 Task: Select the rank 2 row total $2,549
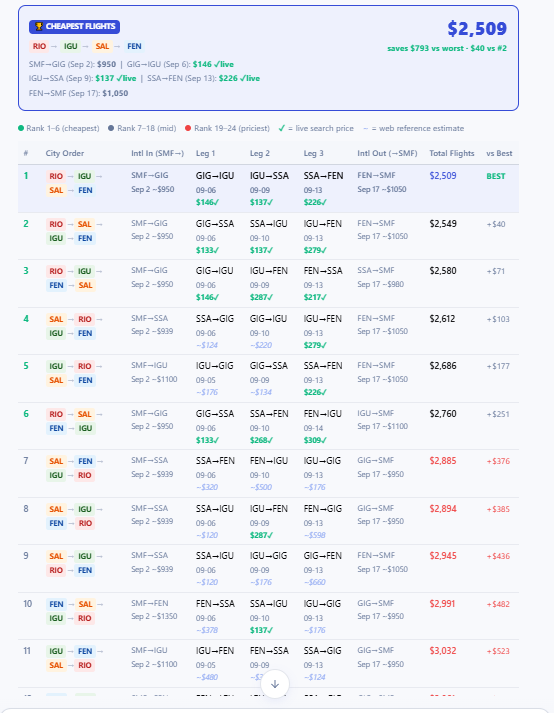(x=443, y=224)
